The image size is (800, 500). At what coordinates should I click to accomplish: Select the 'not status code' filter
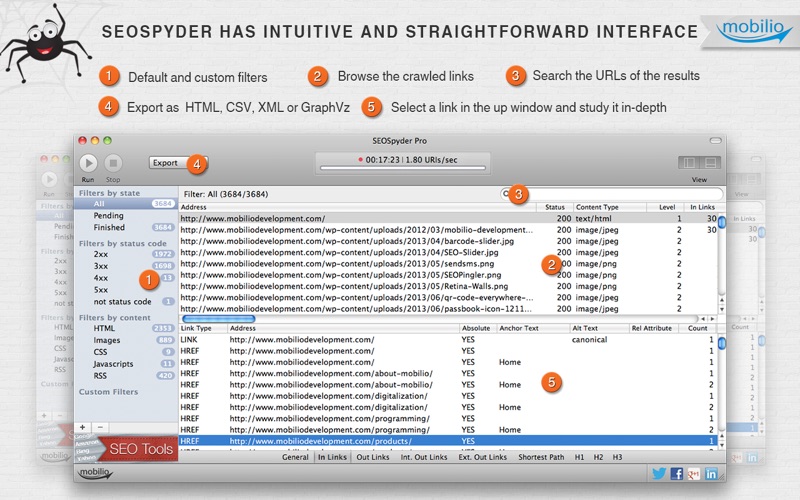pyautogui.click(x=126, y=302)
